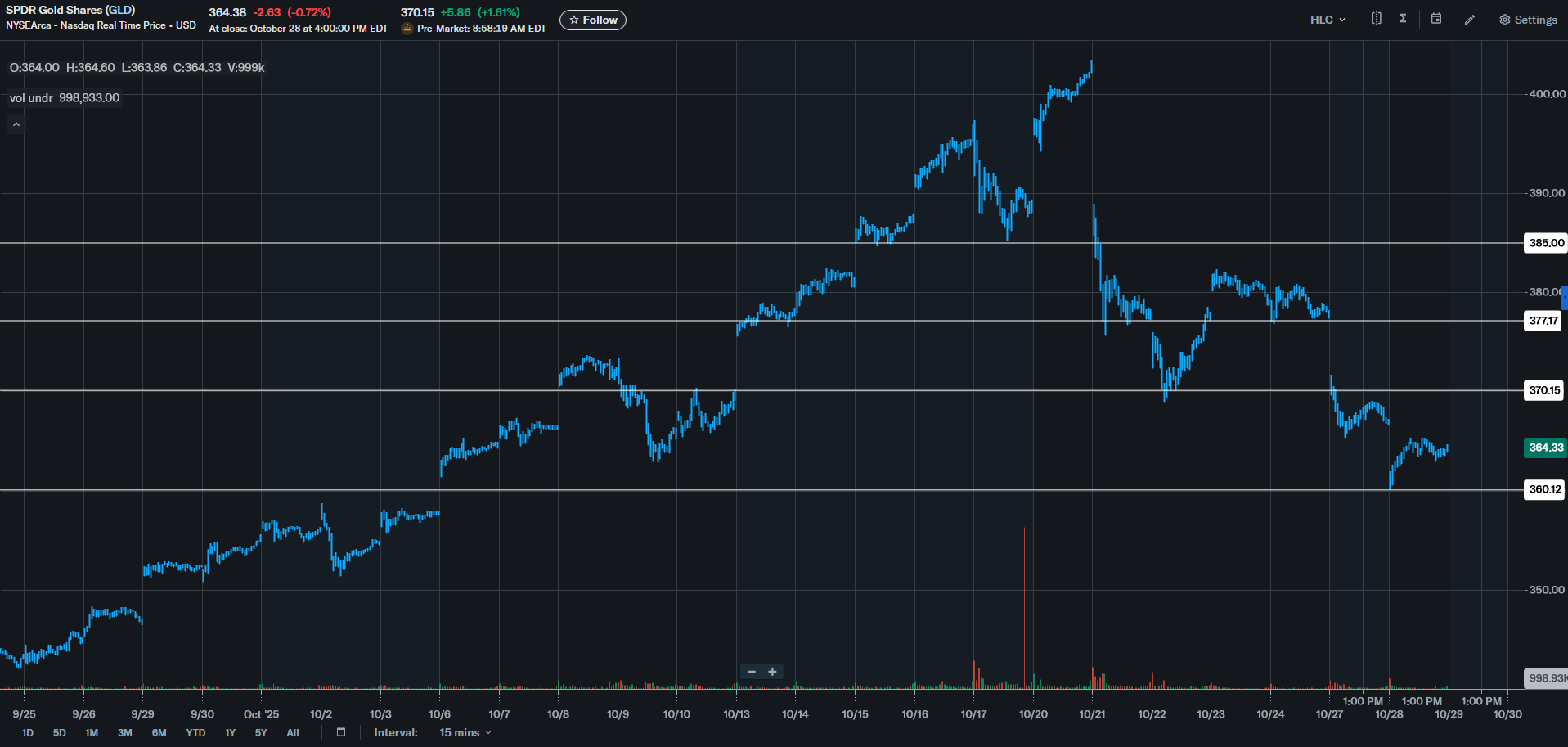
Task: Click the events calendar icon in top toolbar
Action: coord(1435,19)
